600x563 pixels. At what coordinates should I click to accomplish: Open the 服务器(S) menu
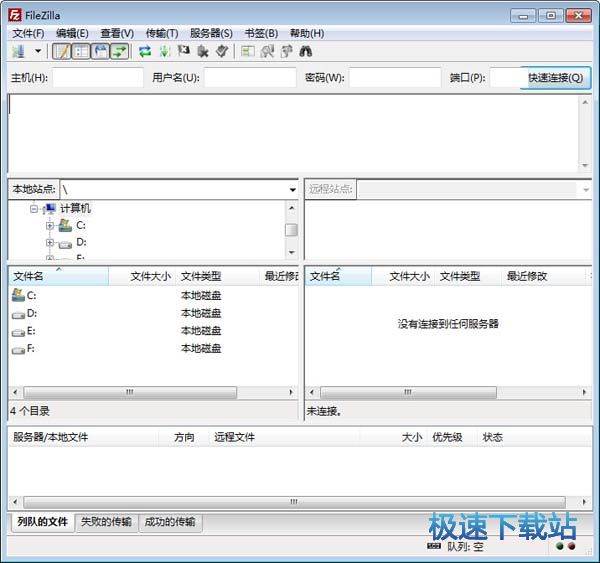pos(210,33)
